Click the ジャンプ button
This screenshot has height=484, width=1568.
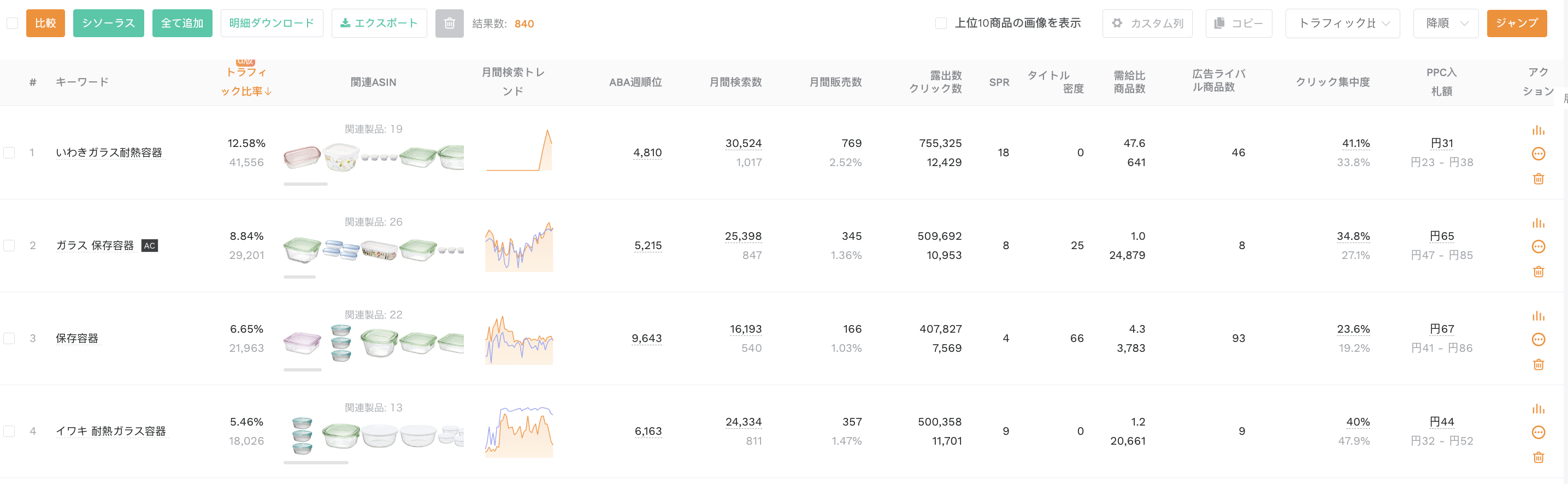[1516, 23]
